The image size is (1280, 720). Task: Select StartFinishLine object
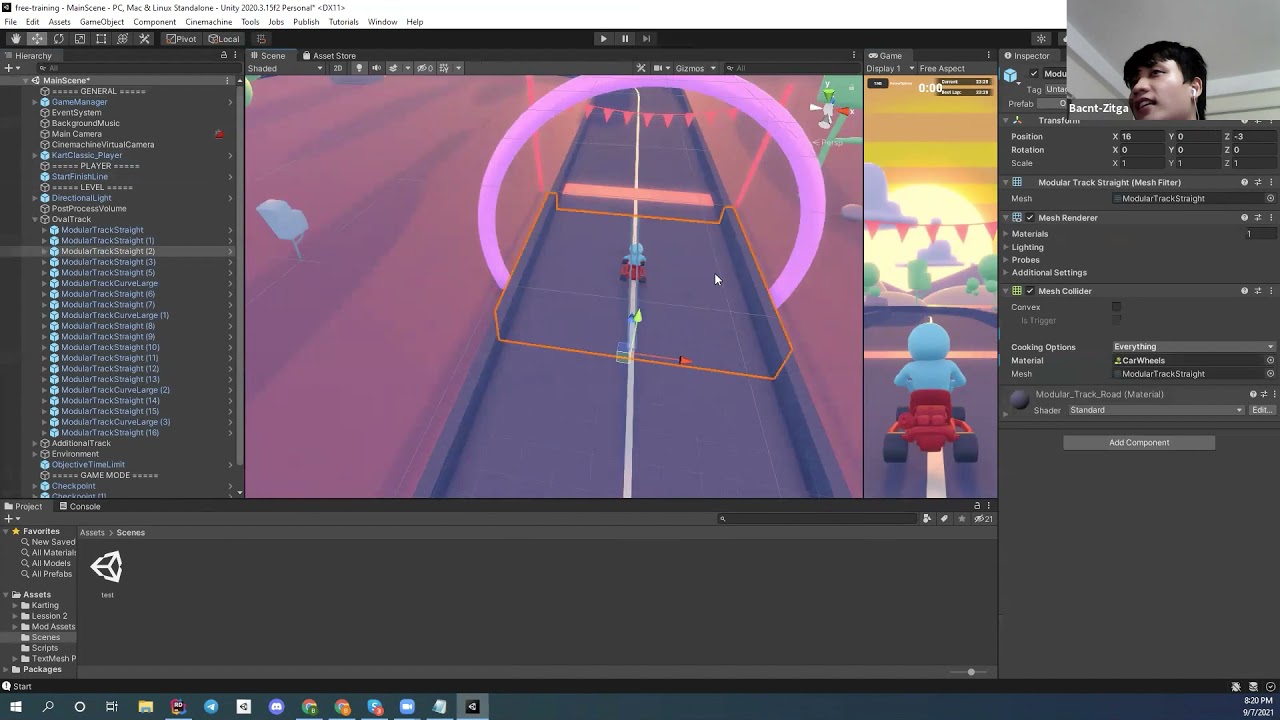point(79,176)
